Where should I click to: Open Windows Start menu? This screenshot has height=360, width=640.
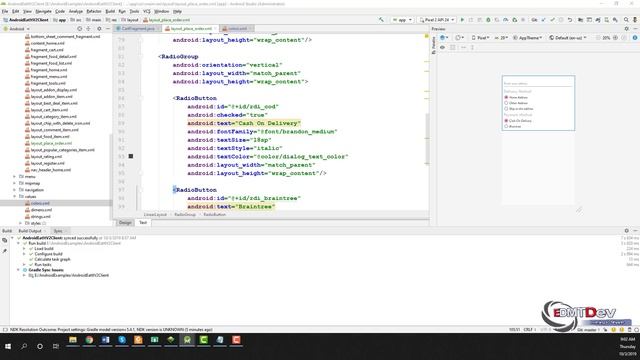8,346
